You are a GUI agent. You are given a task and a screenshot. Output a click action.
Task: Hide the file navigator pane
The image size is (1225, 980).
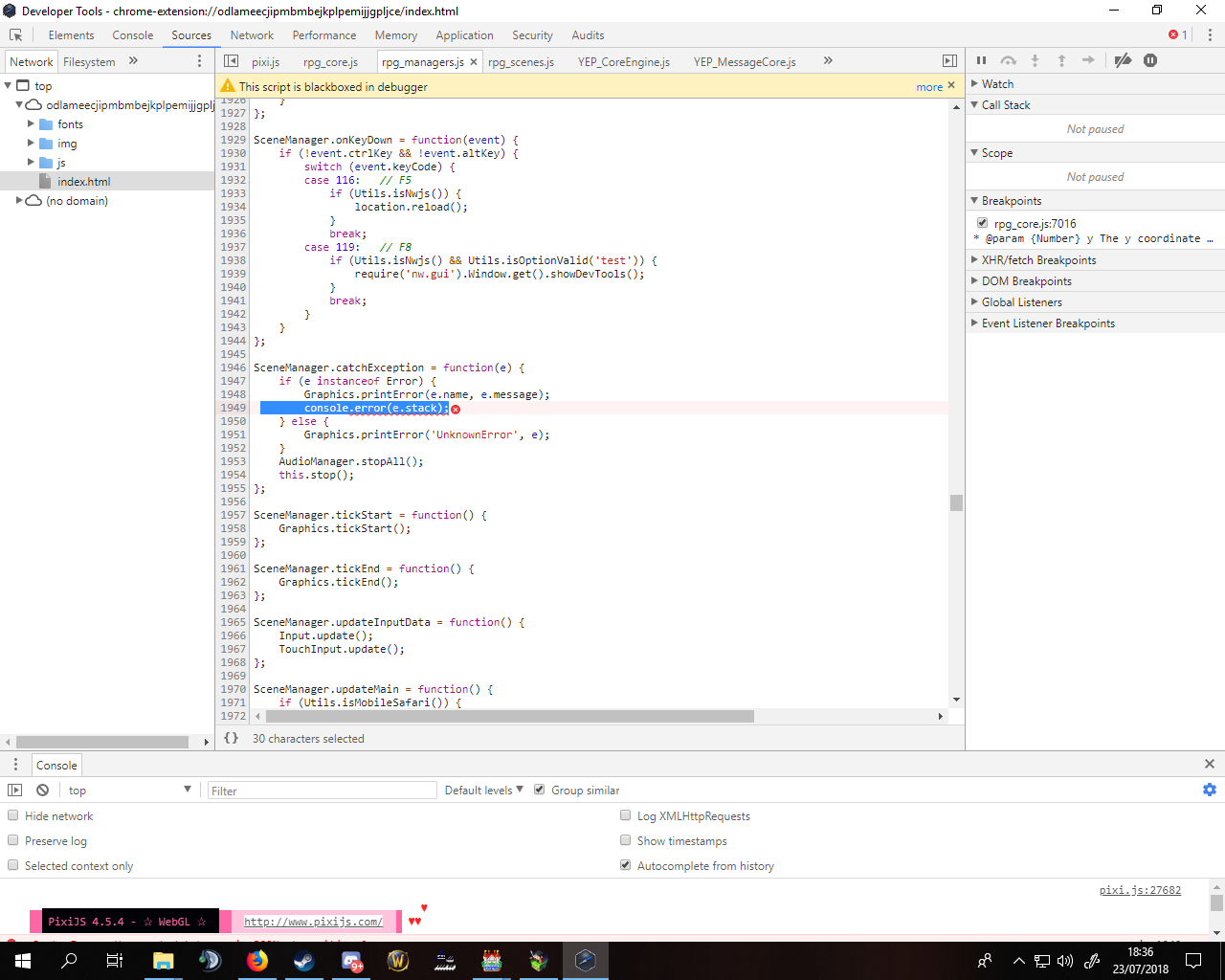231,61
